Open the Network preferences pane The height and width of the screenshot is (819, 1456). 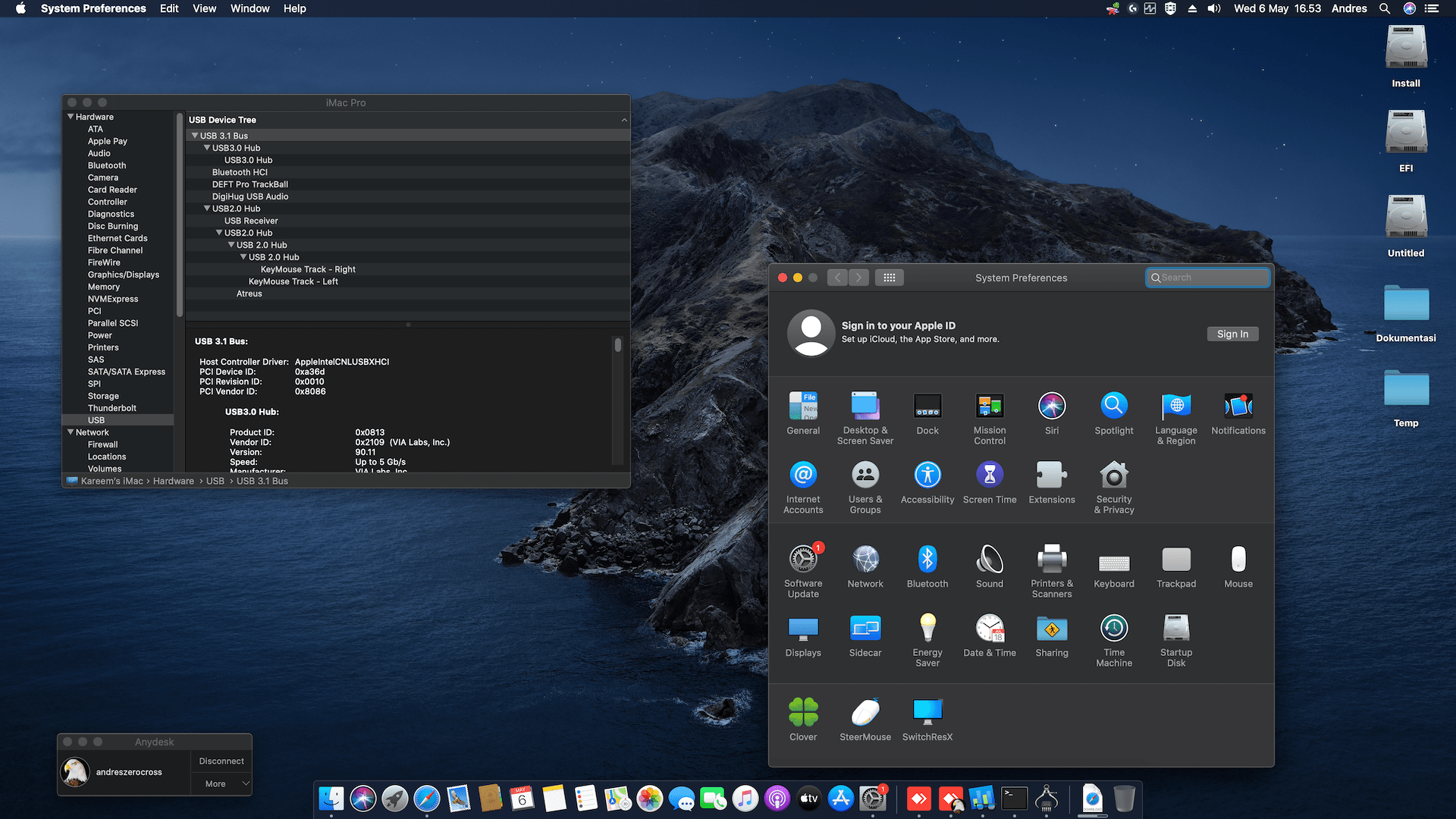tap(865, 566)
